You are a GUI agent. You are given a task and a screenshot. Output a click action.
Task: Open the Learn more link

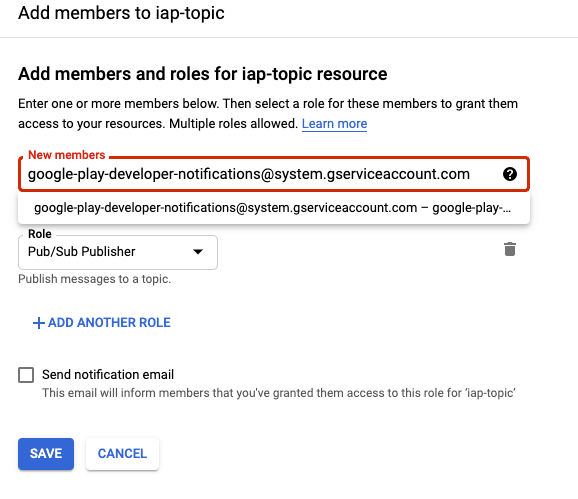[334, 123]
